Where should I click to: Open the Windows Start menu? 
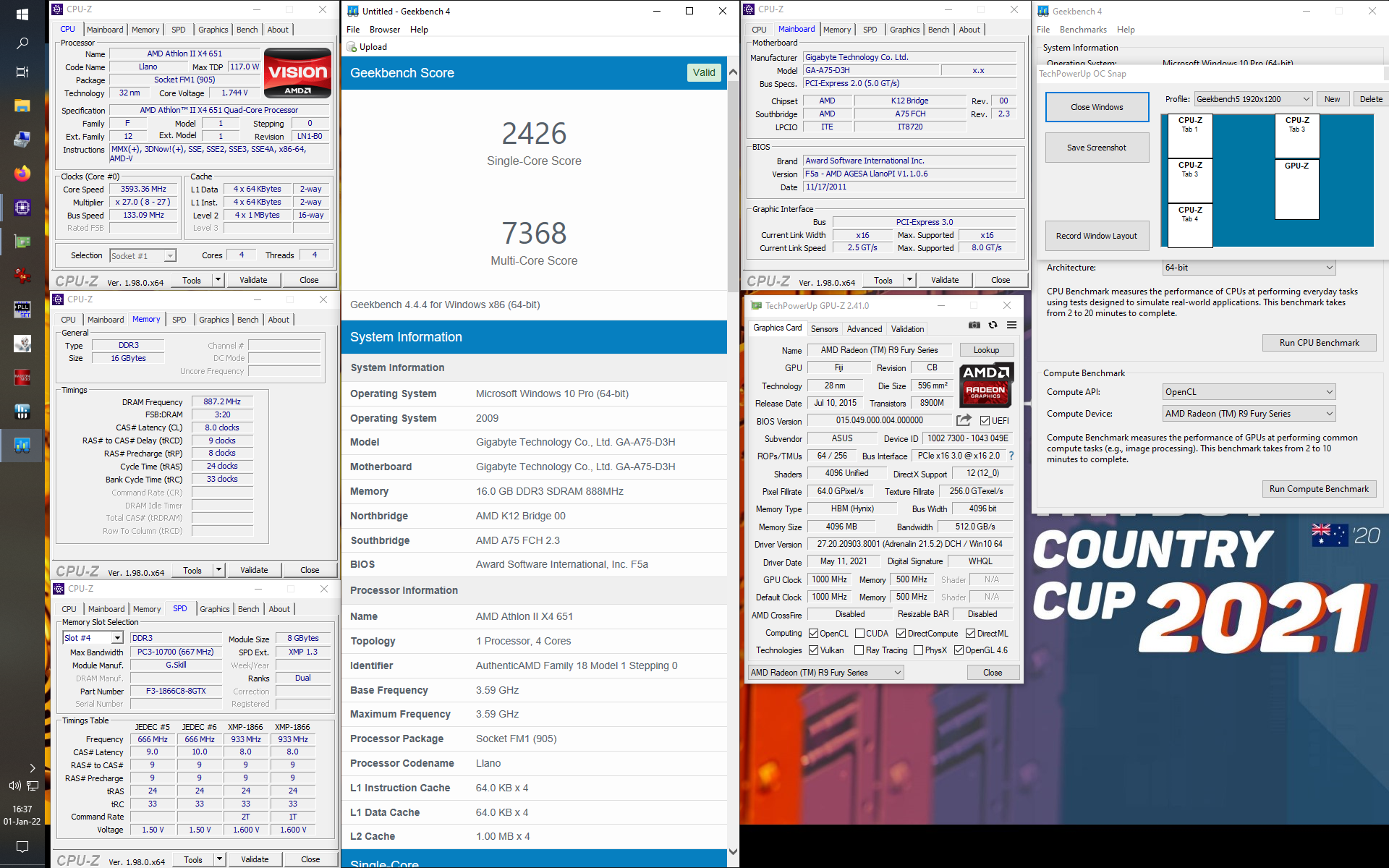coord(22,14)
